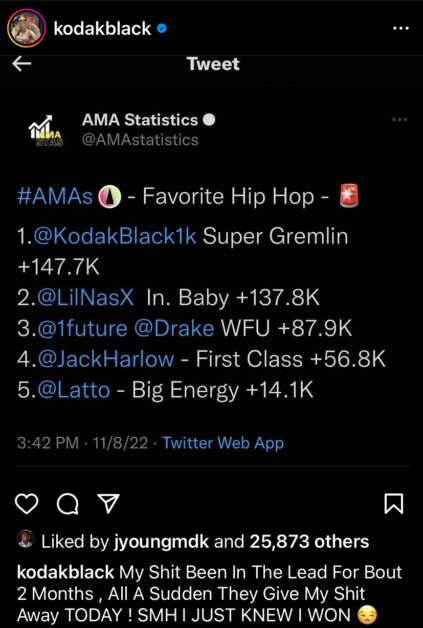Open @JackHarlow mention
Screen dimensions: 423x628
(x=106, y=359)
